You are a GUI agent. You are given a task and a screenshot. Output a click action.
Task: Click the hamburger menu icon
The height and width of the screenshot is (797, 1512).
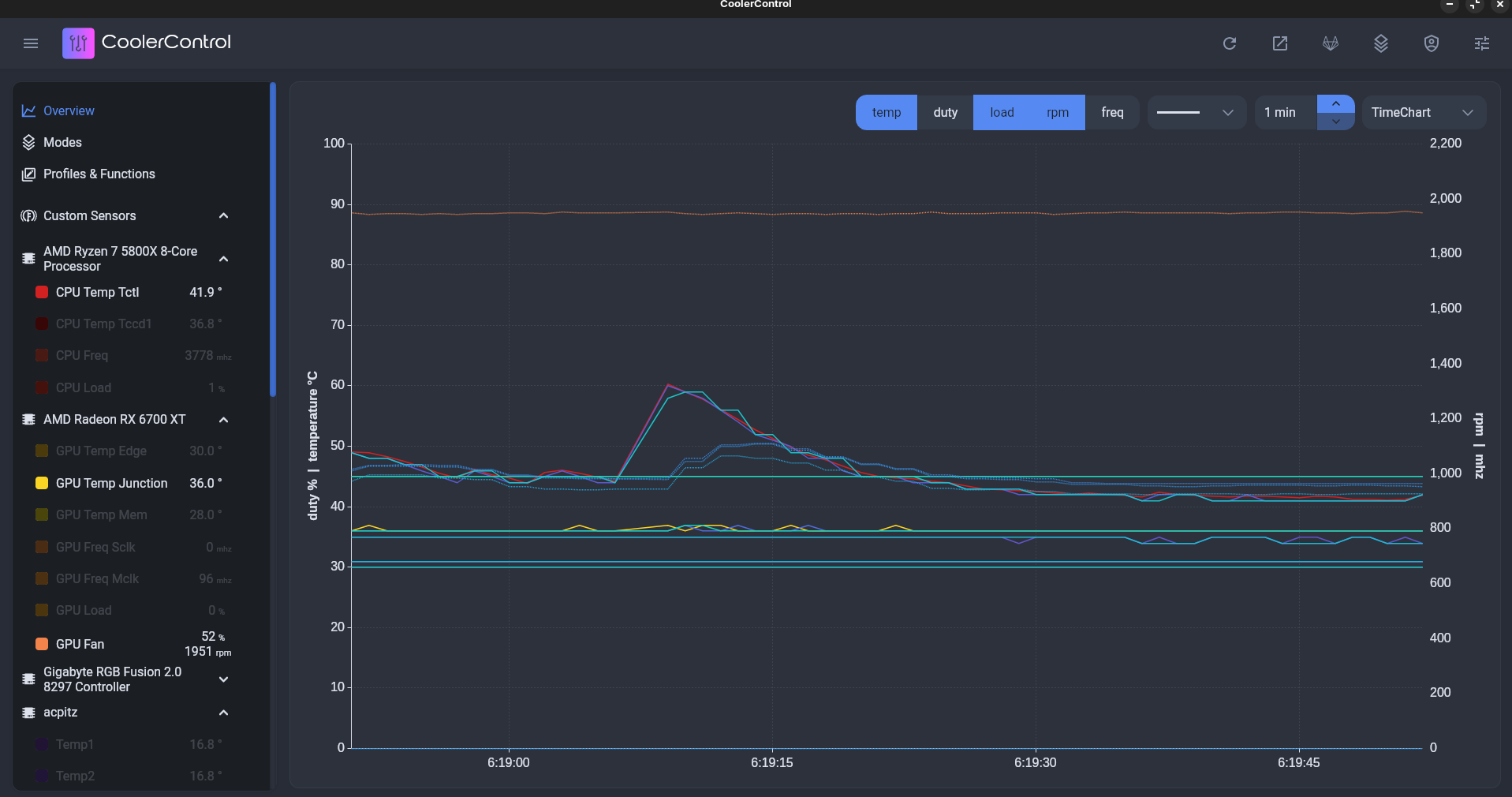(31, 43)
